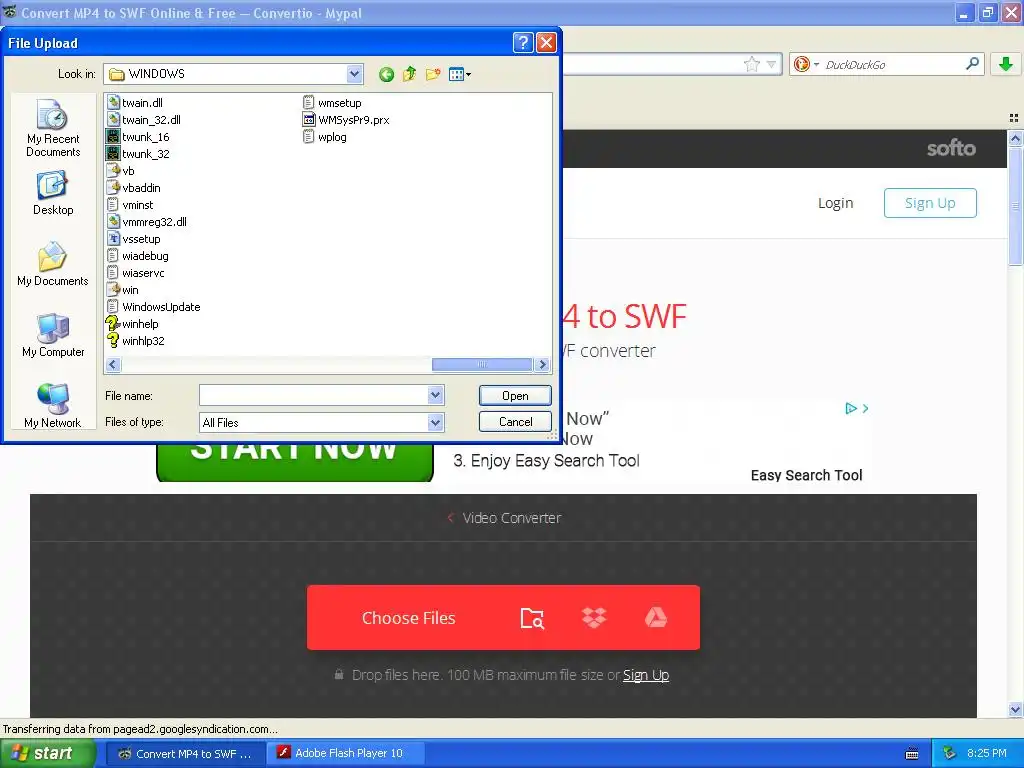
Task: Select the twunk_16 file
Action: pyautogui.click(x=138, y=136)
